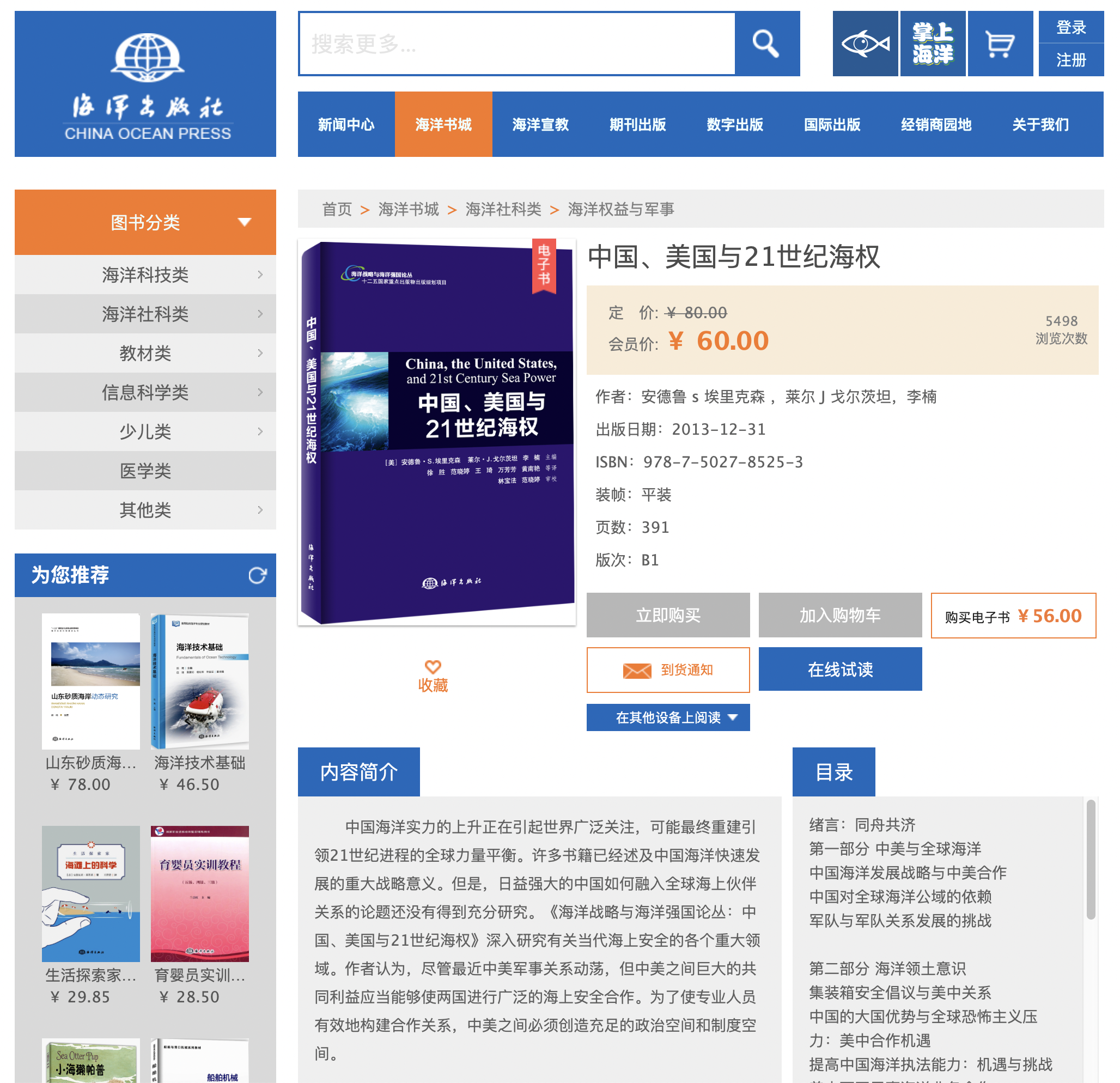Click 海洋权益与军事 in the breadcrumb
Viewport: 1120px width, 1083px height.
point(620,209)
